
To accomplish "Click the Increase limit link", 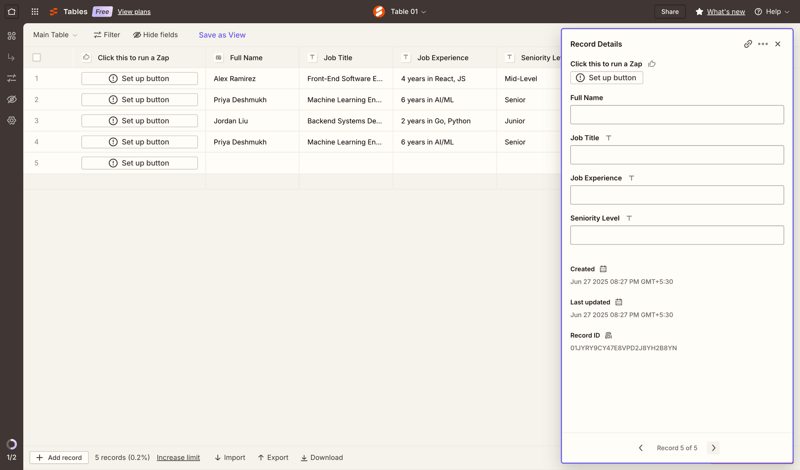I will pyautogui.click(x=178, y=457).
